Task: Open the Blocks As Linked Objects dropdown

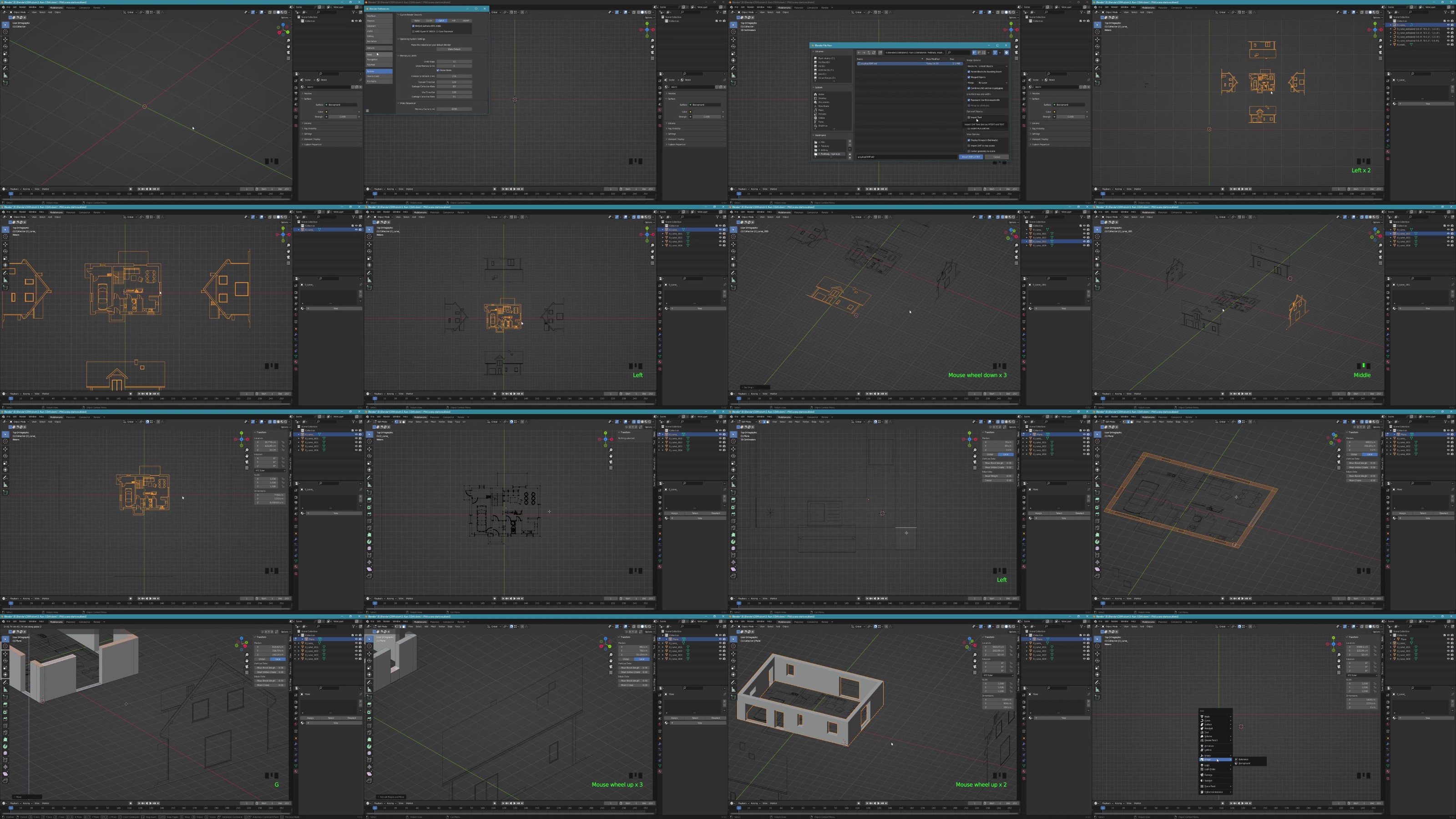Action: 987,66
